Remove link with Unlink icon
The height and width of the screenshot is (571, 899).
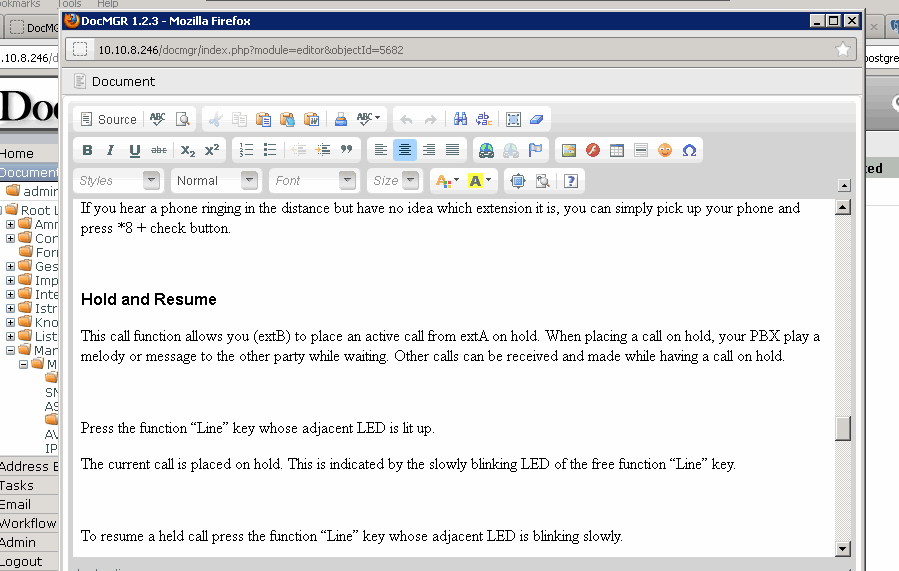[x=510, y=150]
